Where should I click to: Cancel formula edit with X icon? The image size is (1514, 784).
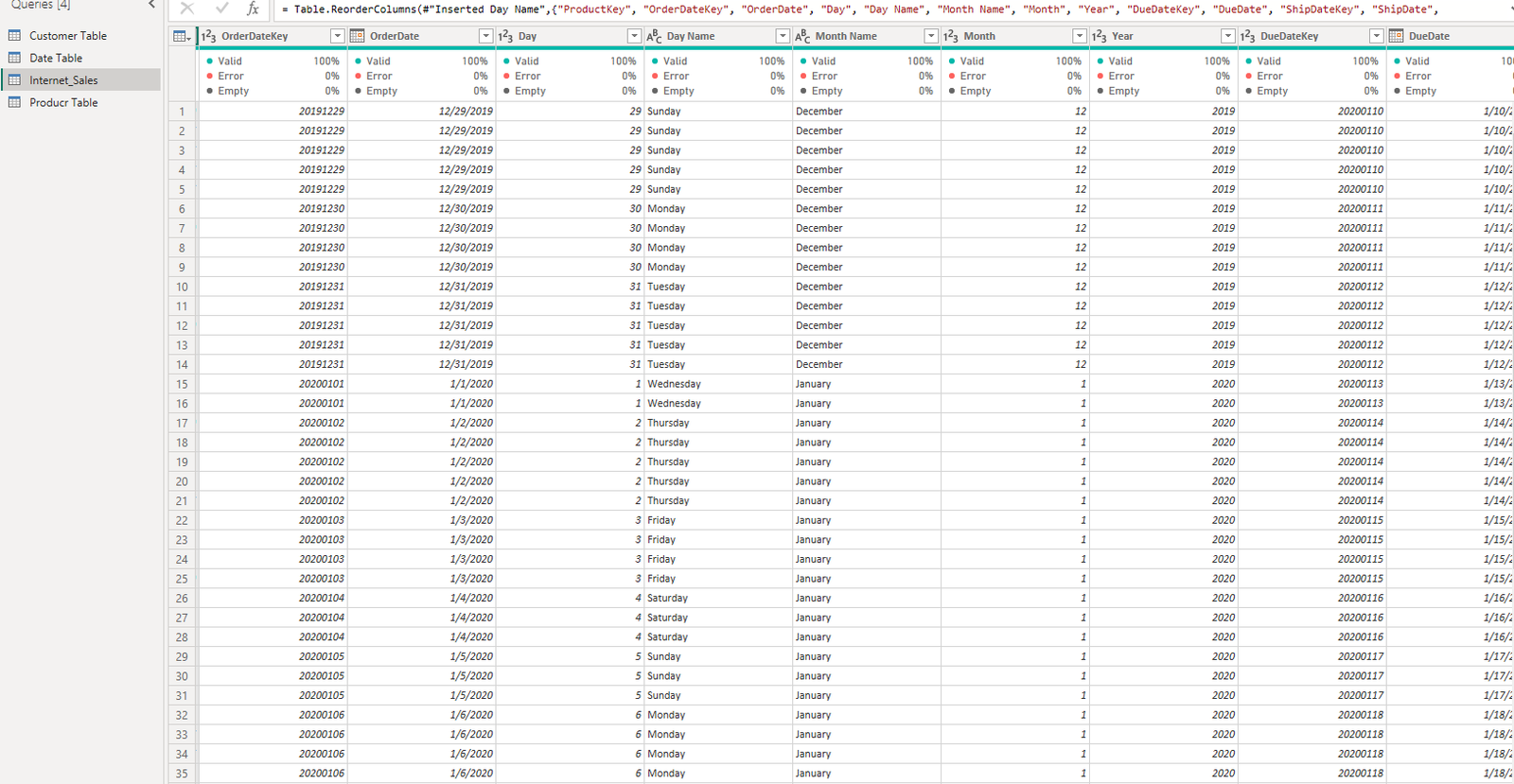tap(187, 9)
